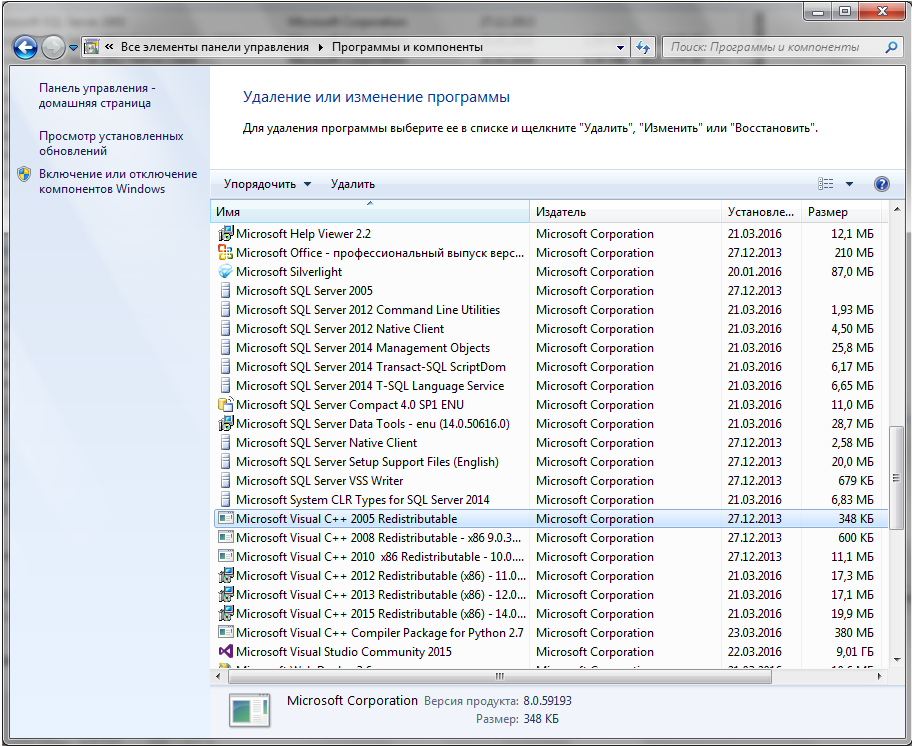Click the Microsoft Office program icon
Image resolution: width=912 pixels, height=746 pixels.
[226, 253]
